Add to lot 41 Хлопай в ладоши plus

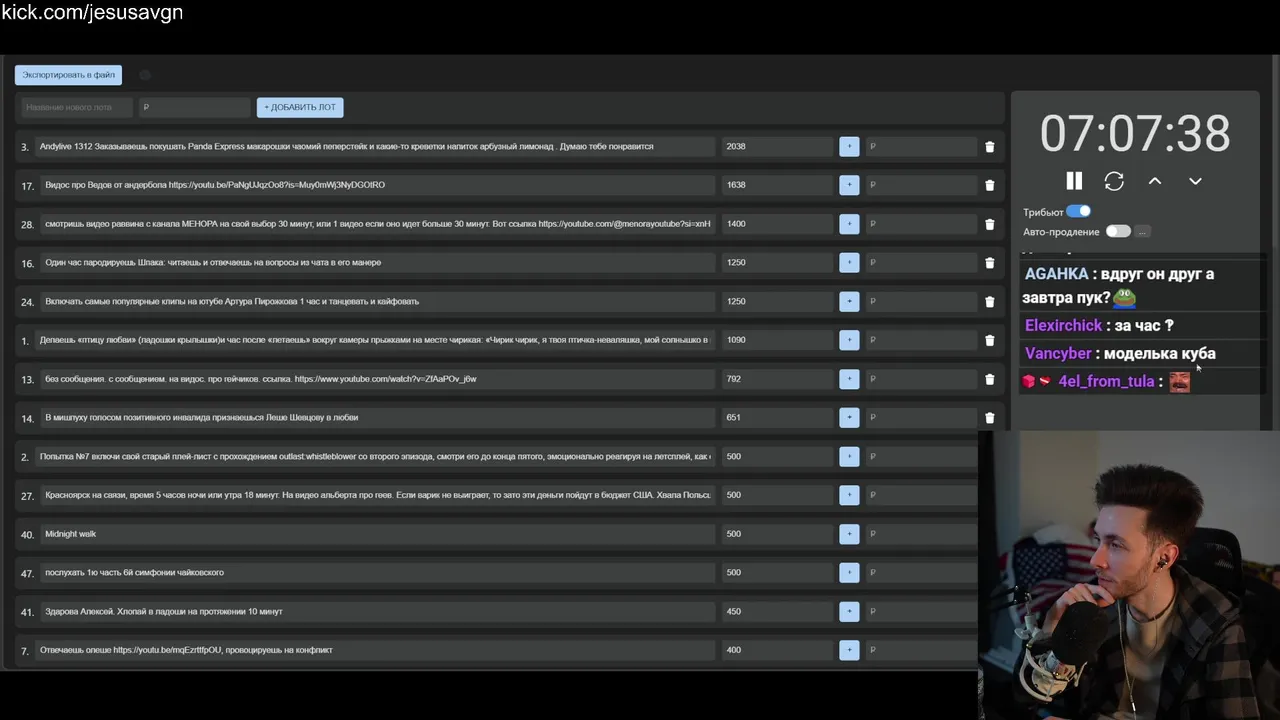coord(849,611)
